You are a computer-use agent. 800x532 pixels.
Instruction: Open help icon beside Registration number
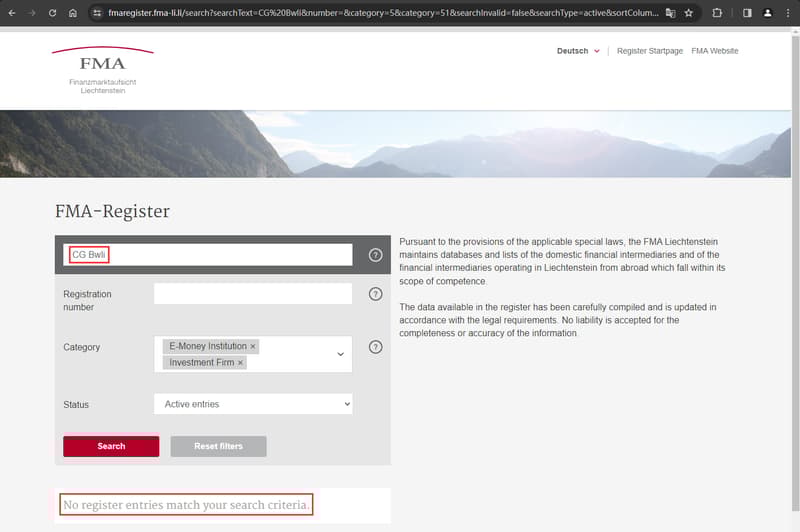(376, 294)
